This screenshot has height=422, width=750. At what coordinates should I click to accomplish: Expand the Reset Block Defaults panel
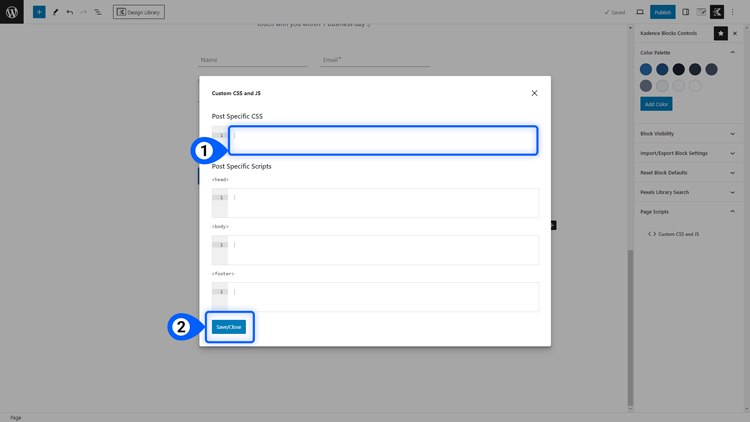pos(687,173)
